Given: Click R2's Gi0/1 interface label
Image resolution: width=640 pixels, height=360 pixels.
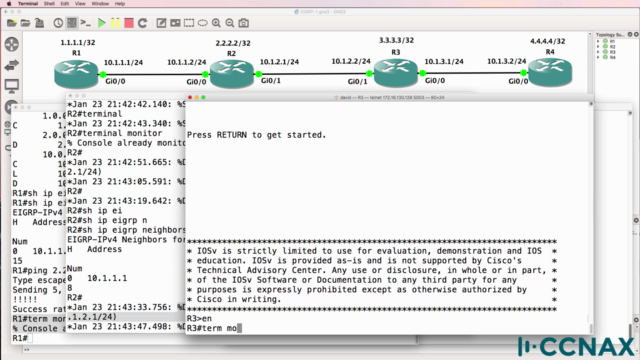Looking at the screenshot, I should [271, 81].
